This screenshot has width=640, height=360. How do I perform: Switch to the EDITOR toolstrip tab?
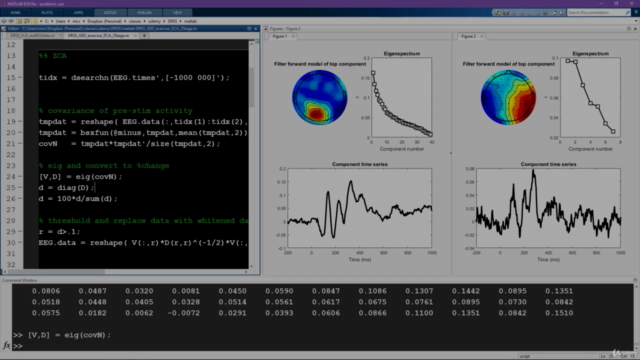[x=110, y=13]
